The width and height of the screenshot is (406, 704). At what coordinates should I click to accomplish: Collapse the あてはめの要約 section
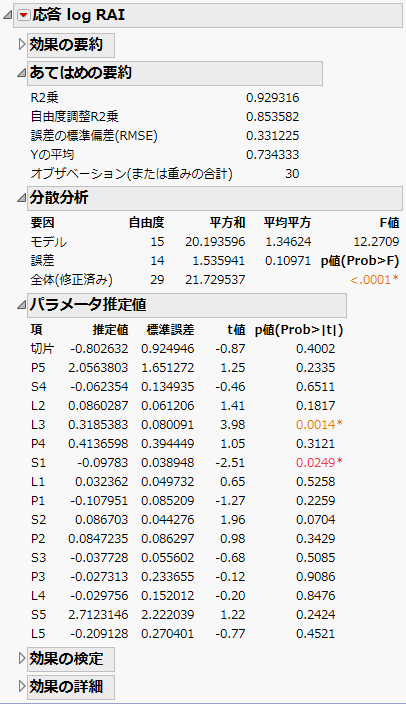pyautogui.click(x=21, y=73)
